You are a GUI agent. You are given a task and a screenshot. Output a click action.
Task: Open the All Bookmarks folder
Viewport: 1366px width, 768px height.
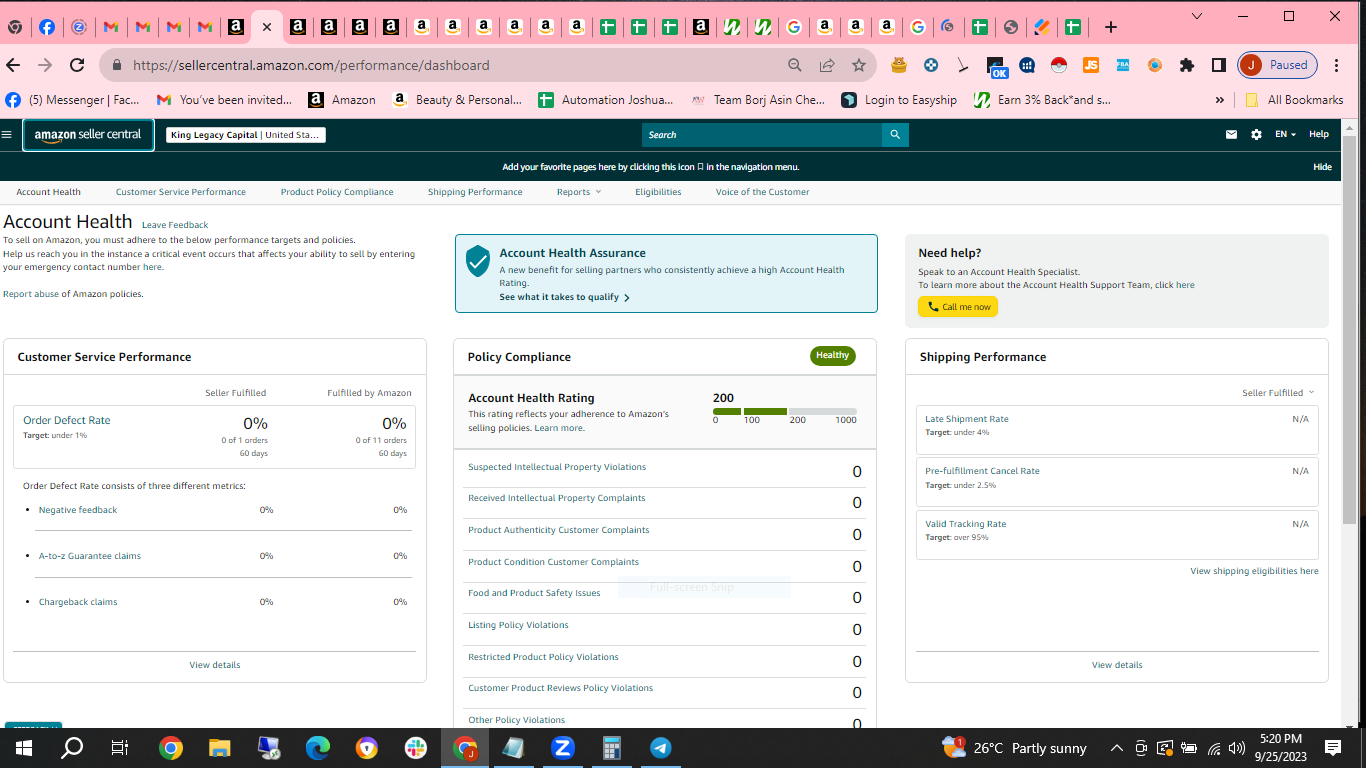[x=1294, y=100]
